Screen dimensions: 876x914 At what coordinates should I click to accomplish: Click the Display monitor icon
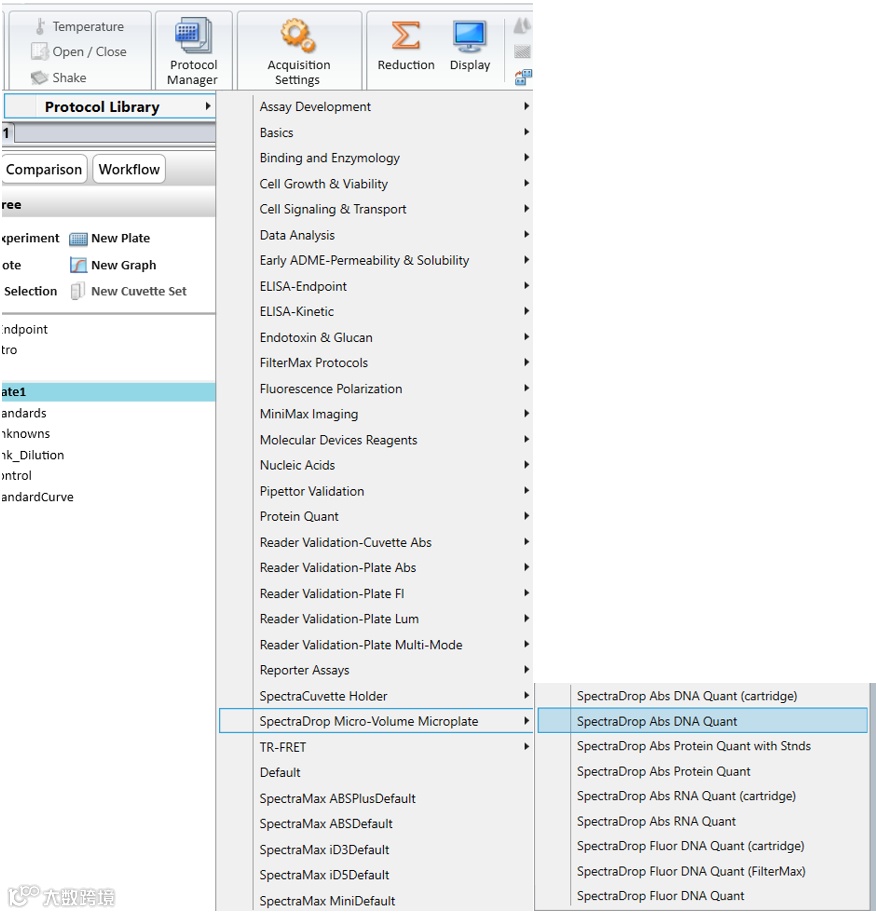[470, 37]
